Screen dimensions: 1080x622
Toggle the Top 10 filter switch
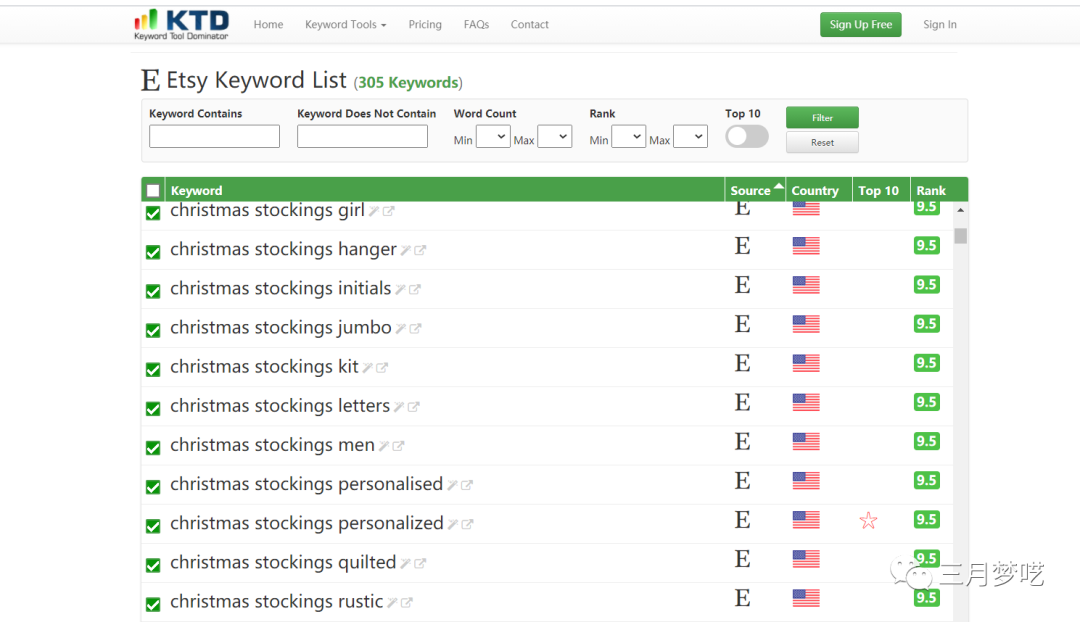(746, 137)
